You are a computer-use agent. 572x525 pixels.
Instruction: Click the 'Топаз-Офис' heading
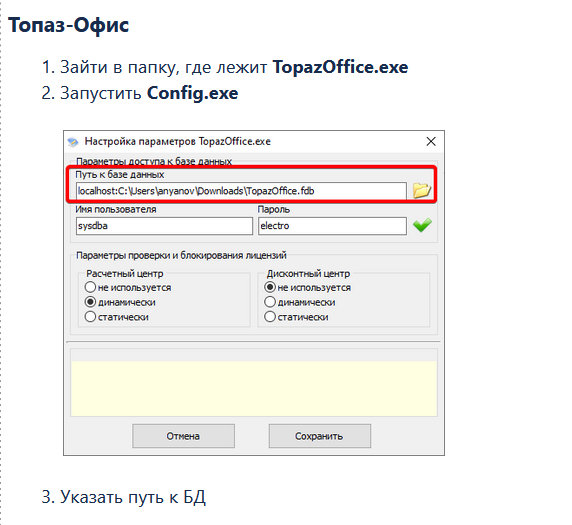click(69, 25)
